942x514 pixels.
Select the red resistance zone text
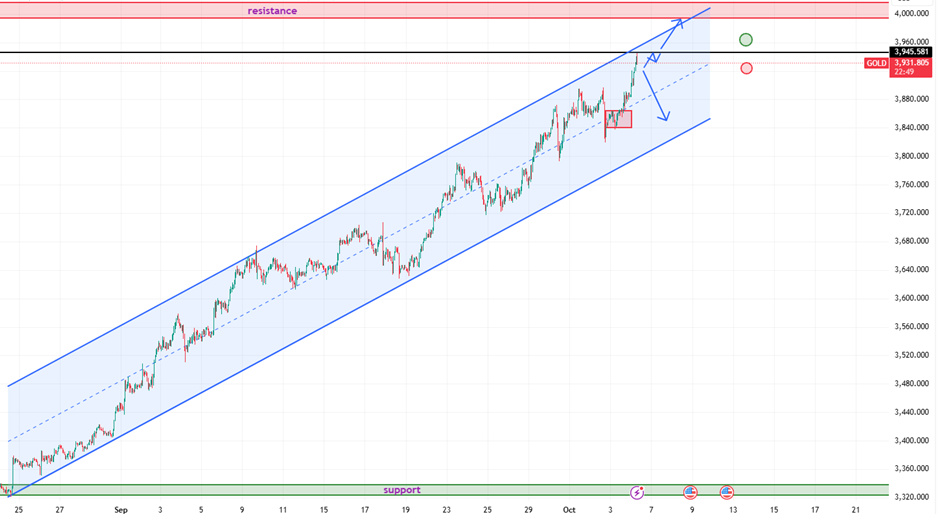272,11
